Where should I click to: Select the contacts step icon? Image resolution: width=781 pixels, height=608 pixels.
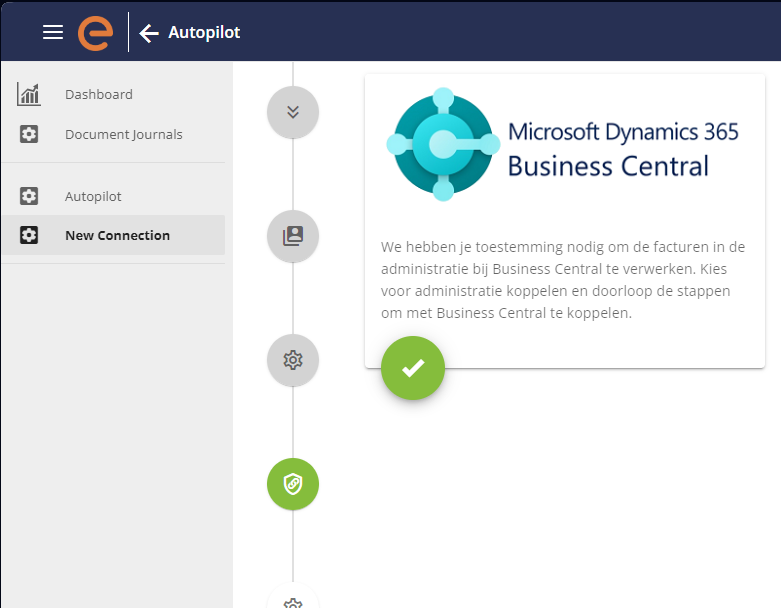(x=293, y=236)
